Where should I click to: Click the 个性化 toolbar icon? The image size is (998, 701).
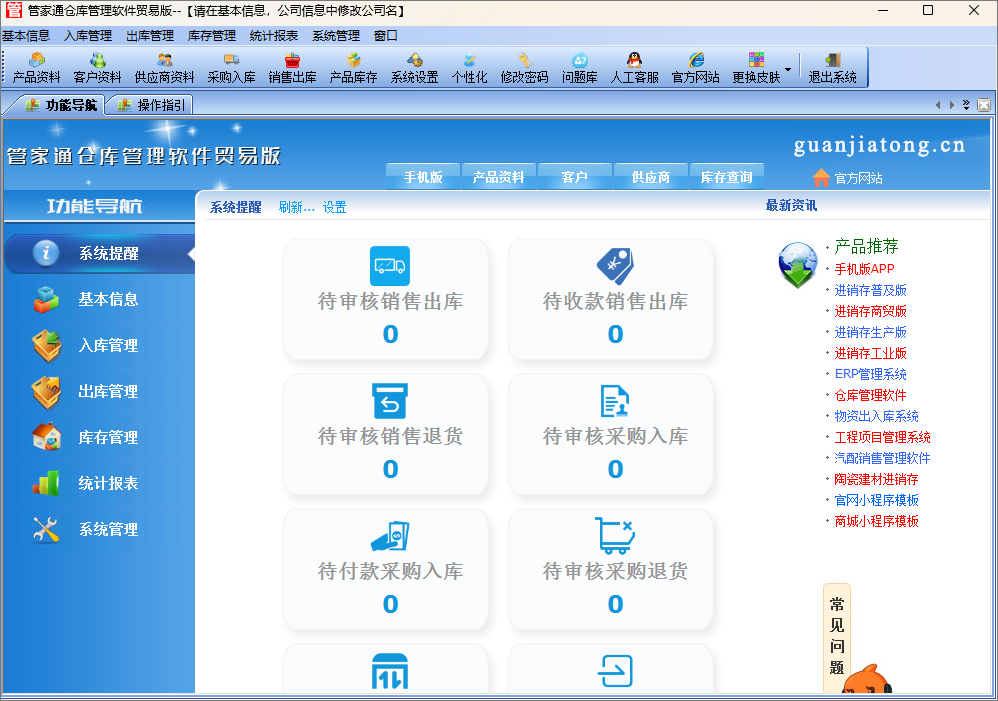click(x=469, y=68)
